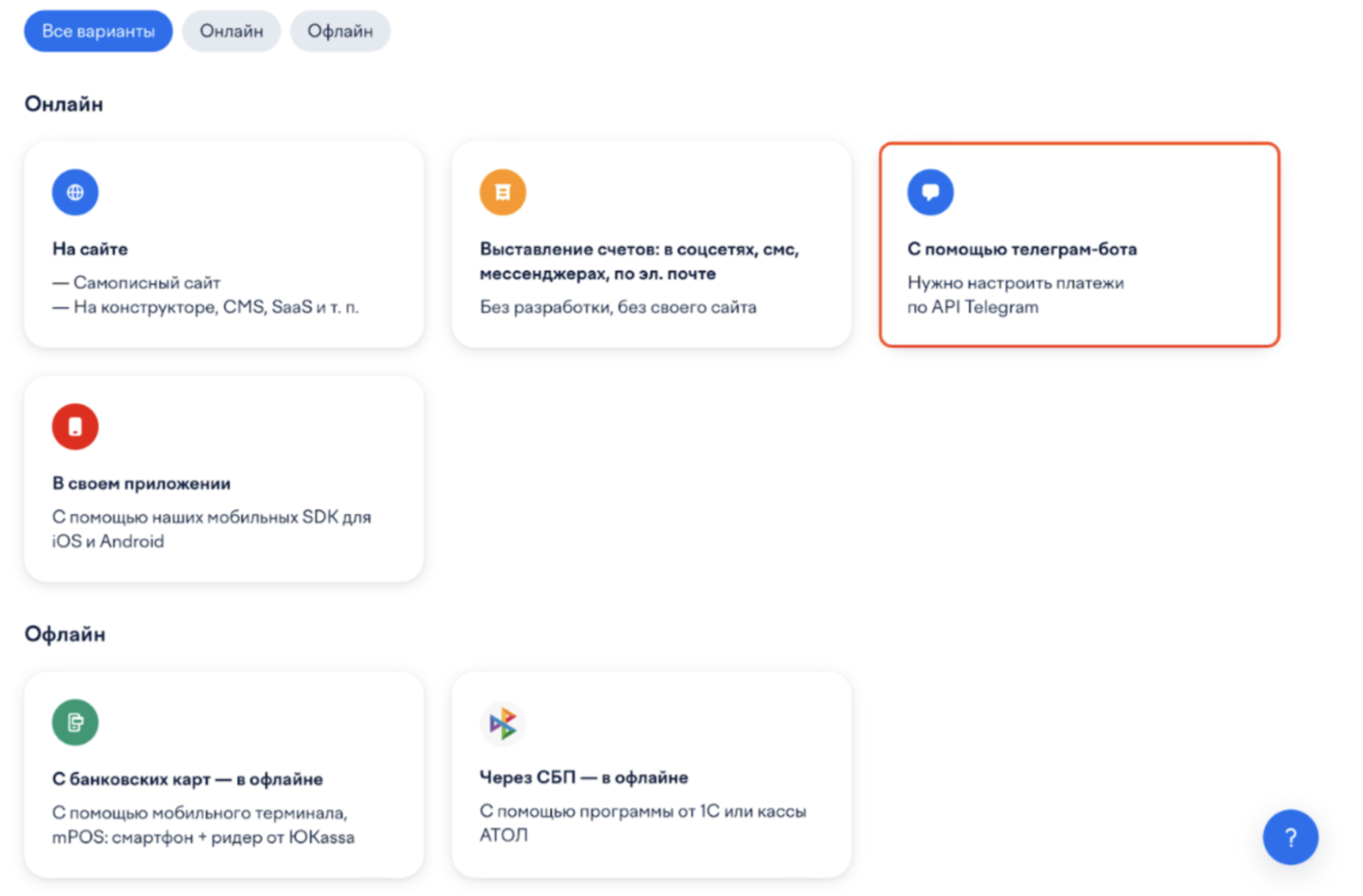Select "В своем приложении" card title
The width and height of the screenshot is (1363, 896).
[142, 483]
